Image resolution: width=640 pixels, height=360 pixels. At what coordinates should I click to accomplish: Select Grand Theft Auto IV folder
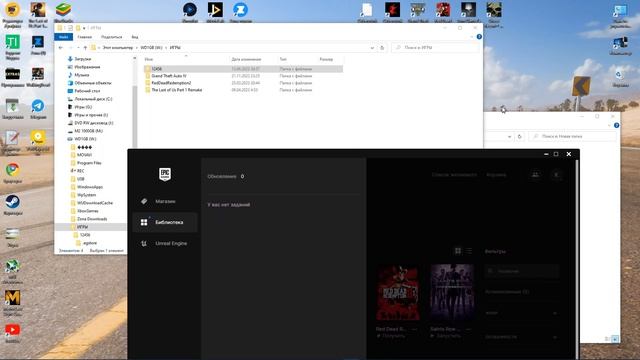point(169,76)
